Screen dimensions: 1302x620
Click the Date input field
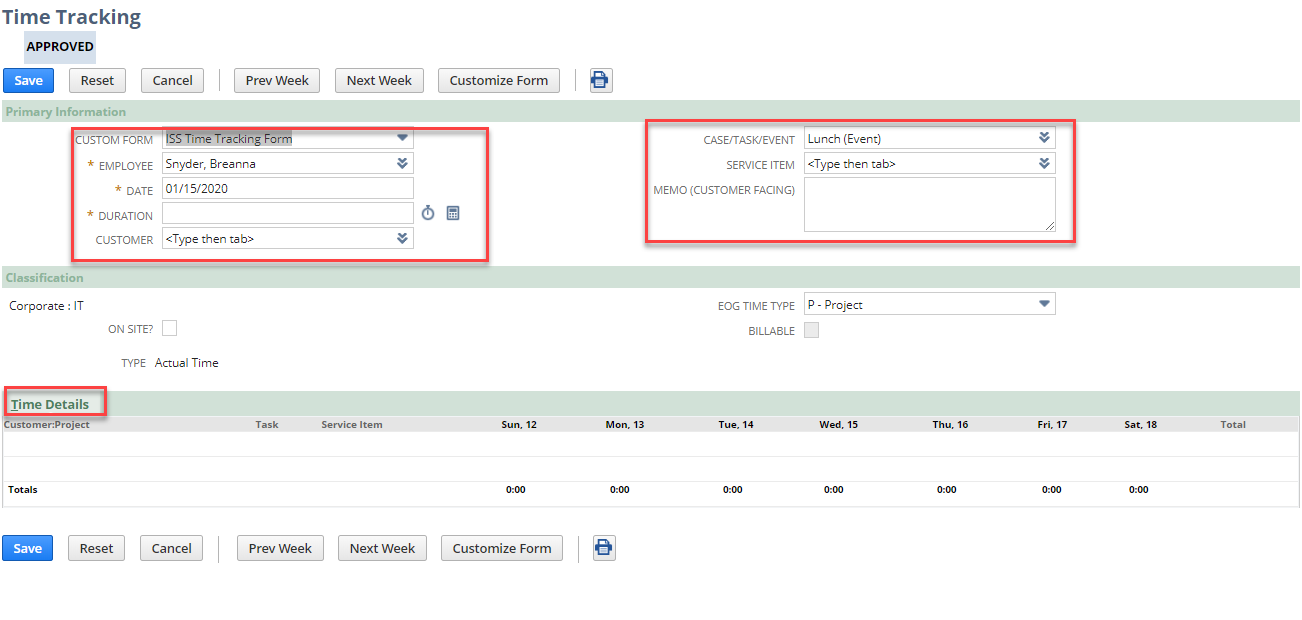click(288, 188)
